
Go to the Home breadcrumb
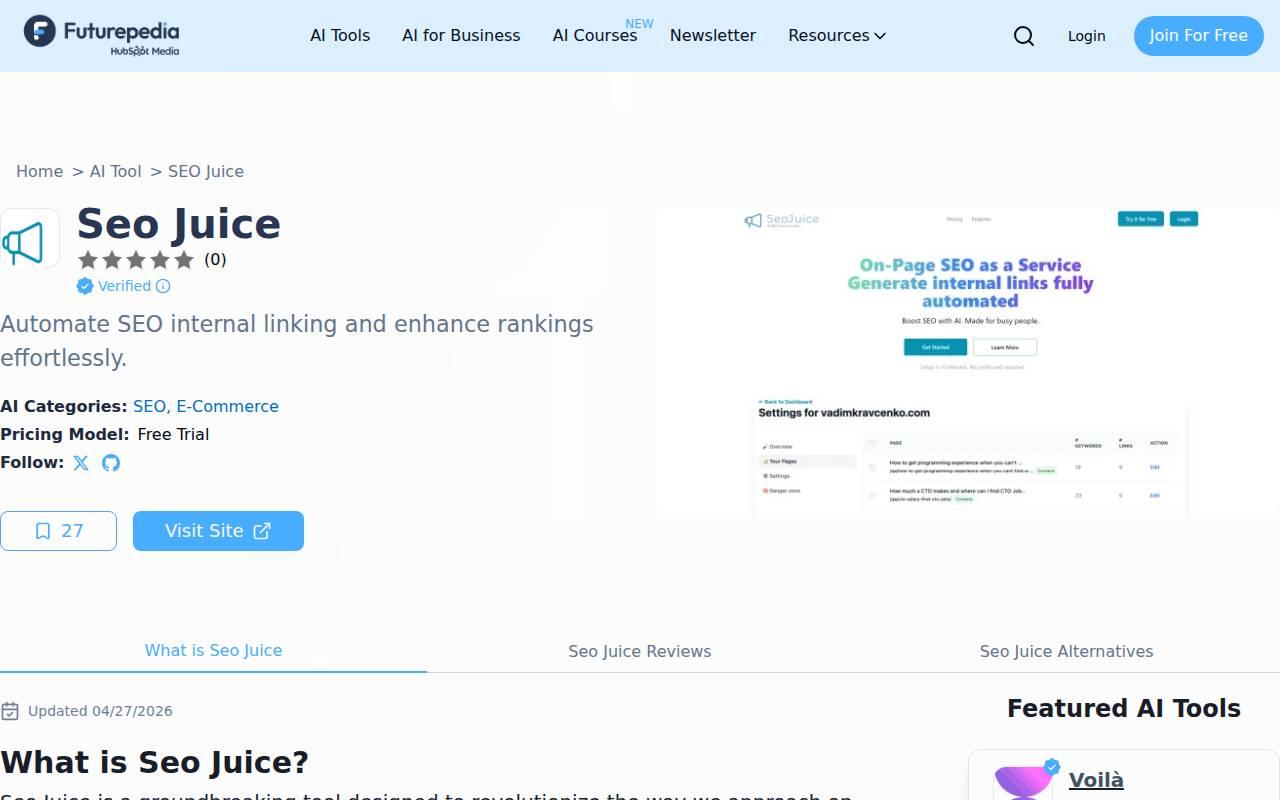(39, 171)
